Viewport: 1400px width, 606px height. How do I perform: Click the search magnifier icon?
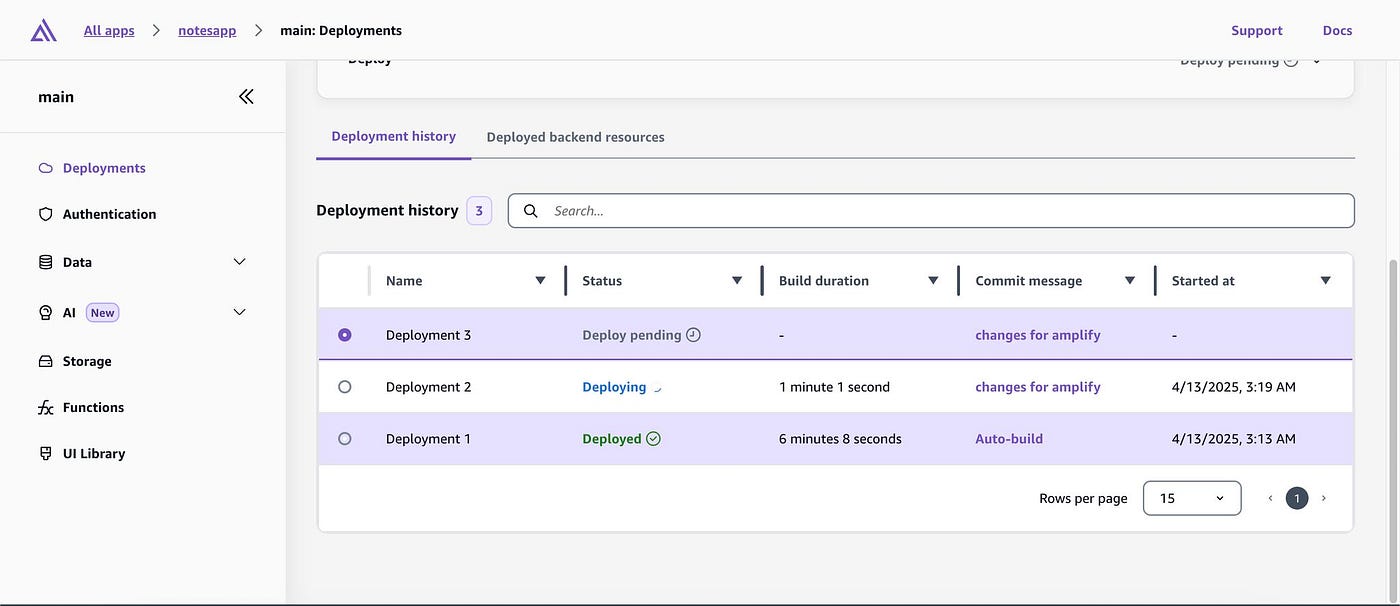(x=531, y=211)
